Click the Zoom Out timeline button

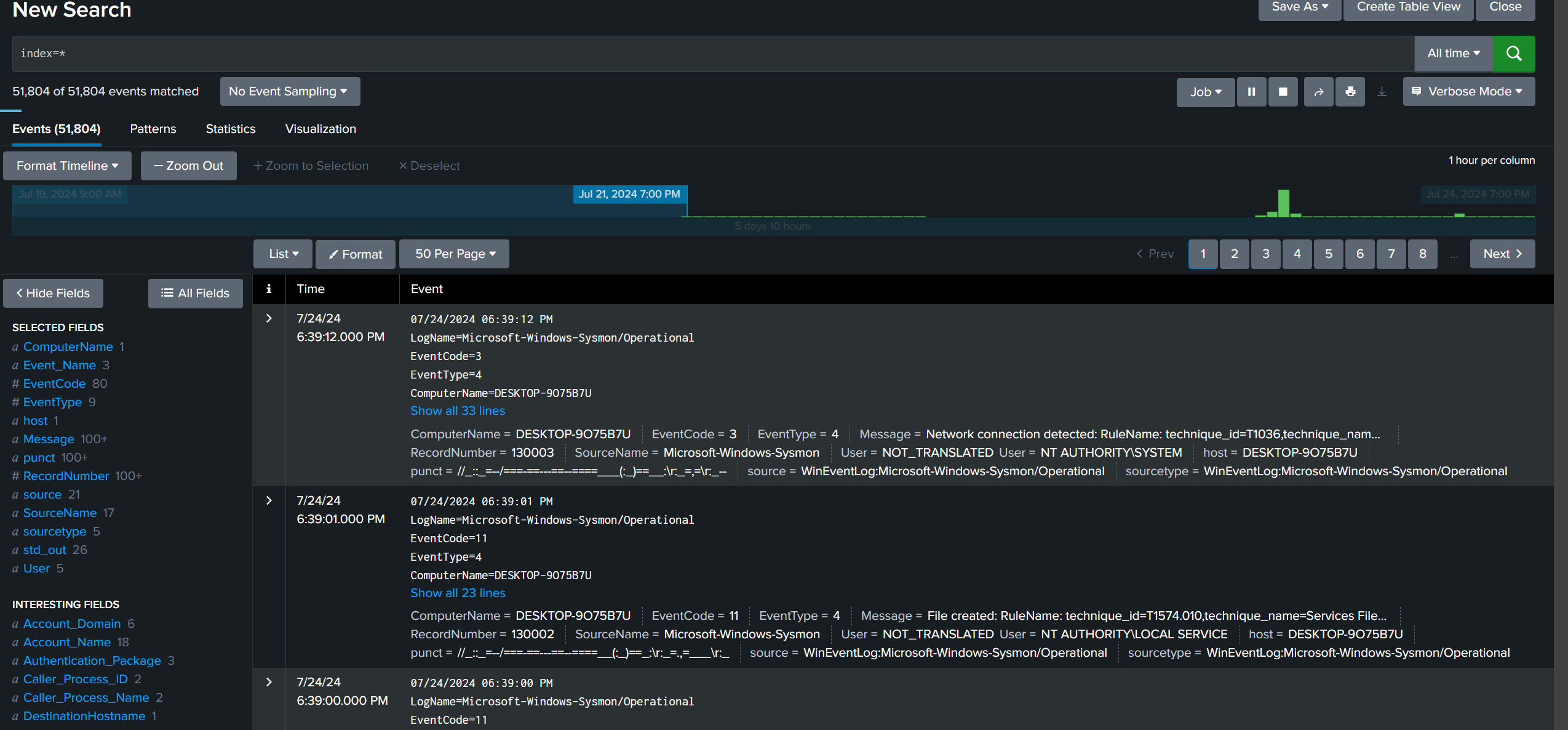click(188, 166)
